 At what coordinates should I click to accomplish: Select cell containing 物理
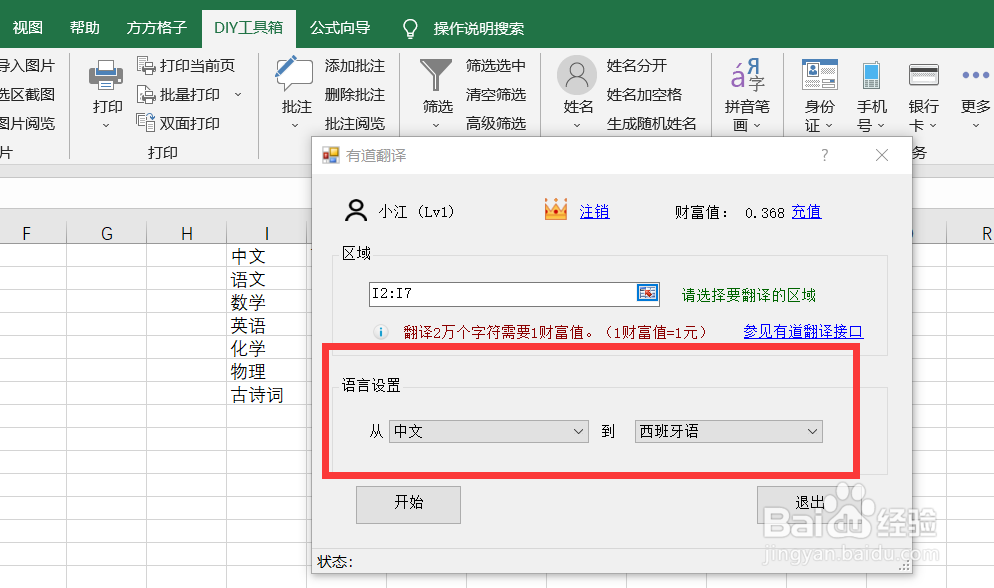tap(267, 371)
